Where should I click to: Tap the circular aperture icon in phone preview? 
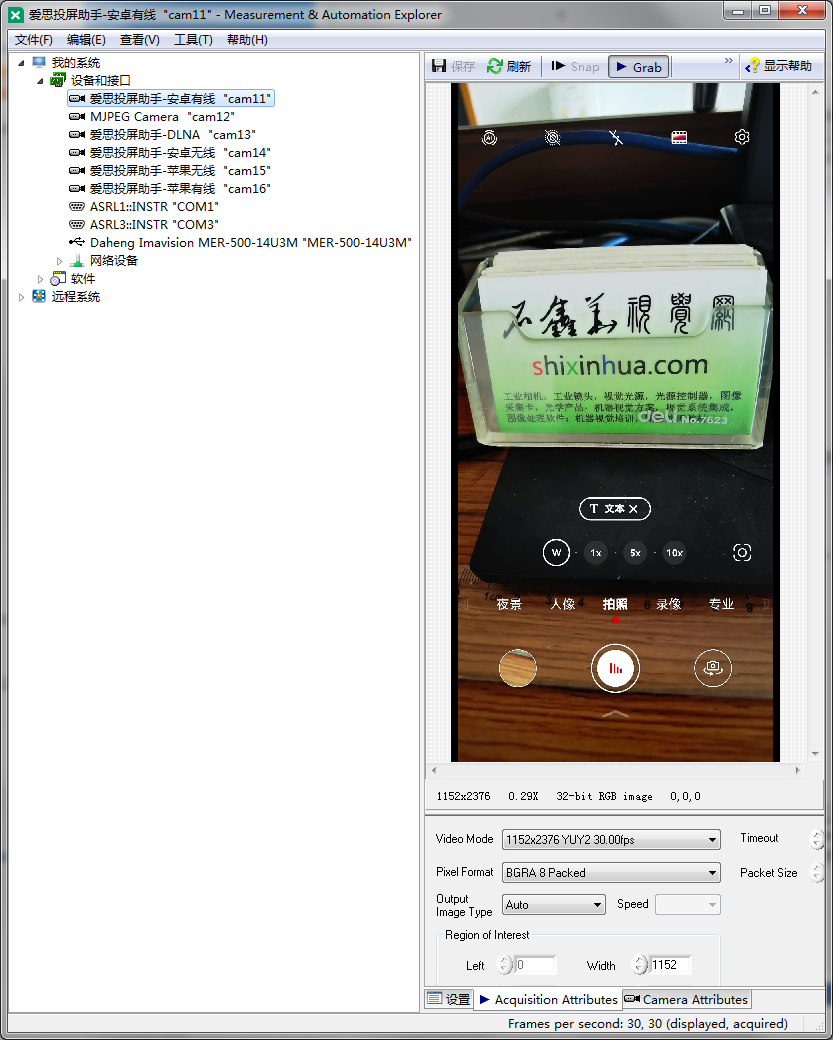(x=552, y=137)
